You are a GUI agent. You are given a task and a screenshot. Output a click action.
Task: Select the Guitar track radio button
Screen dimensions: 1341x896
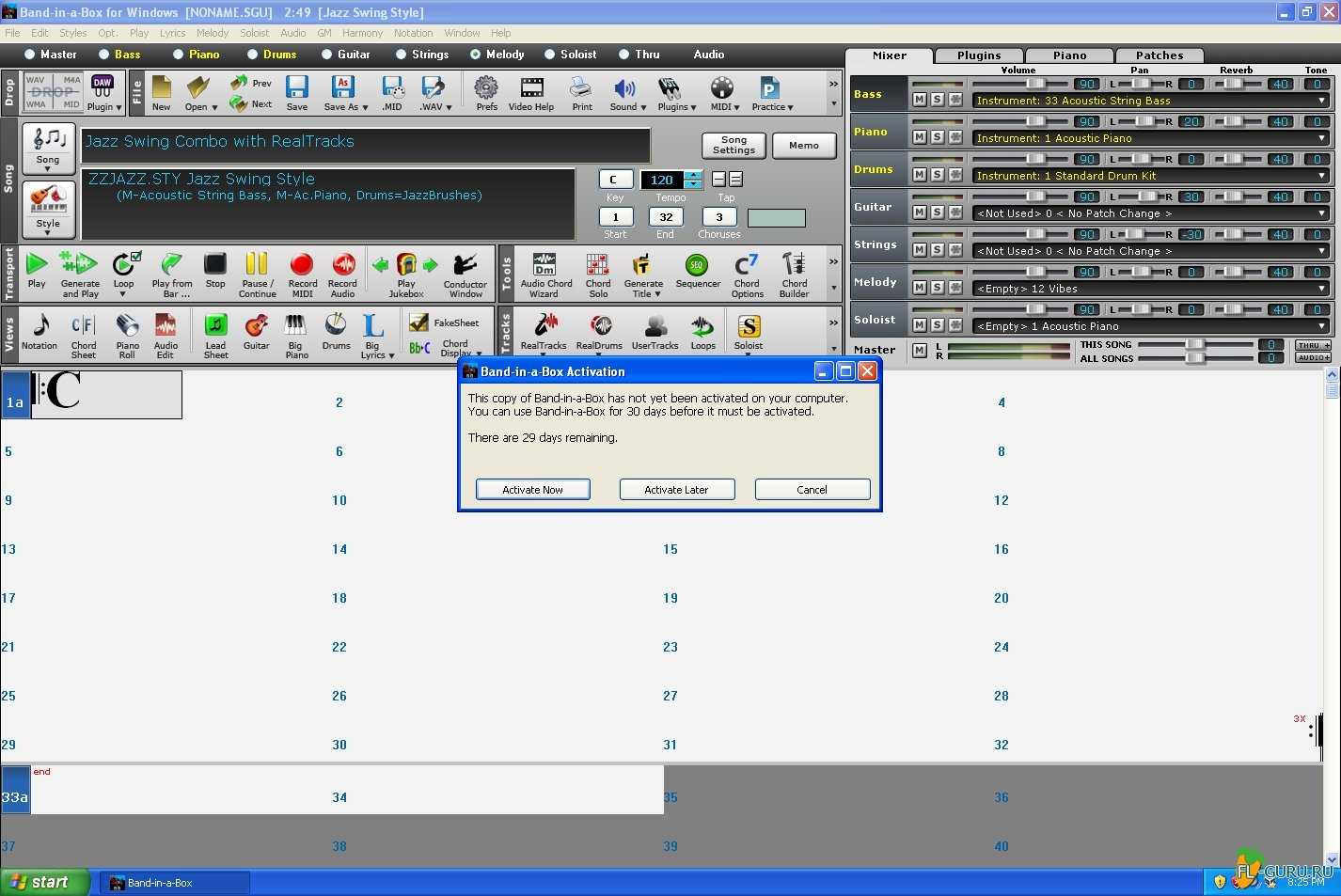point(327,55)
